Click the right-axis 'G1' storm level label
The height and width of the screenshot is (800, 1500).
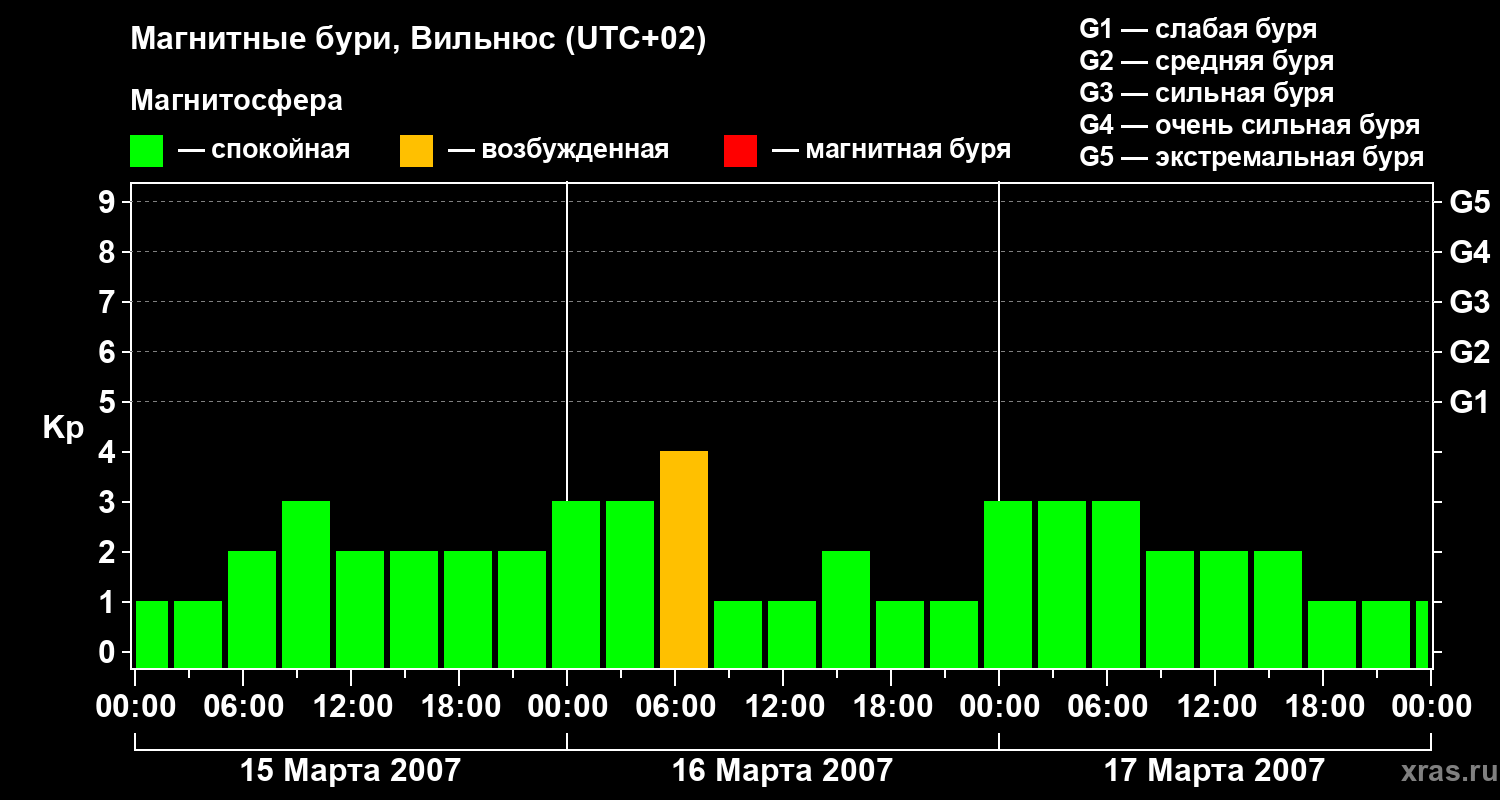tap(1469, 402)
